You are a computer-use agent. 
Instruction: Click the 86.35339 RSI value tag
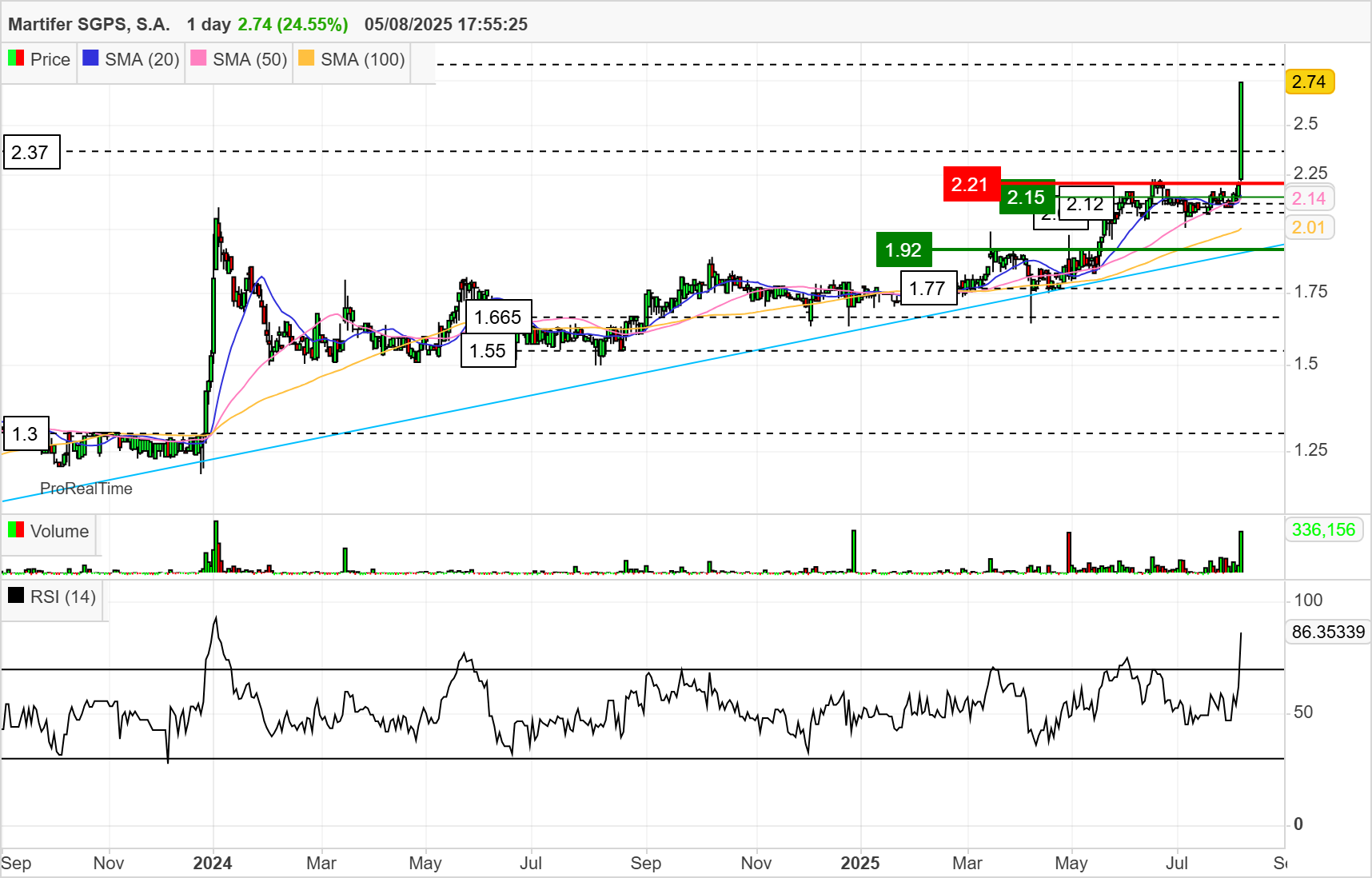(1329, 632)
